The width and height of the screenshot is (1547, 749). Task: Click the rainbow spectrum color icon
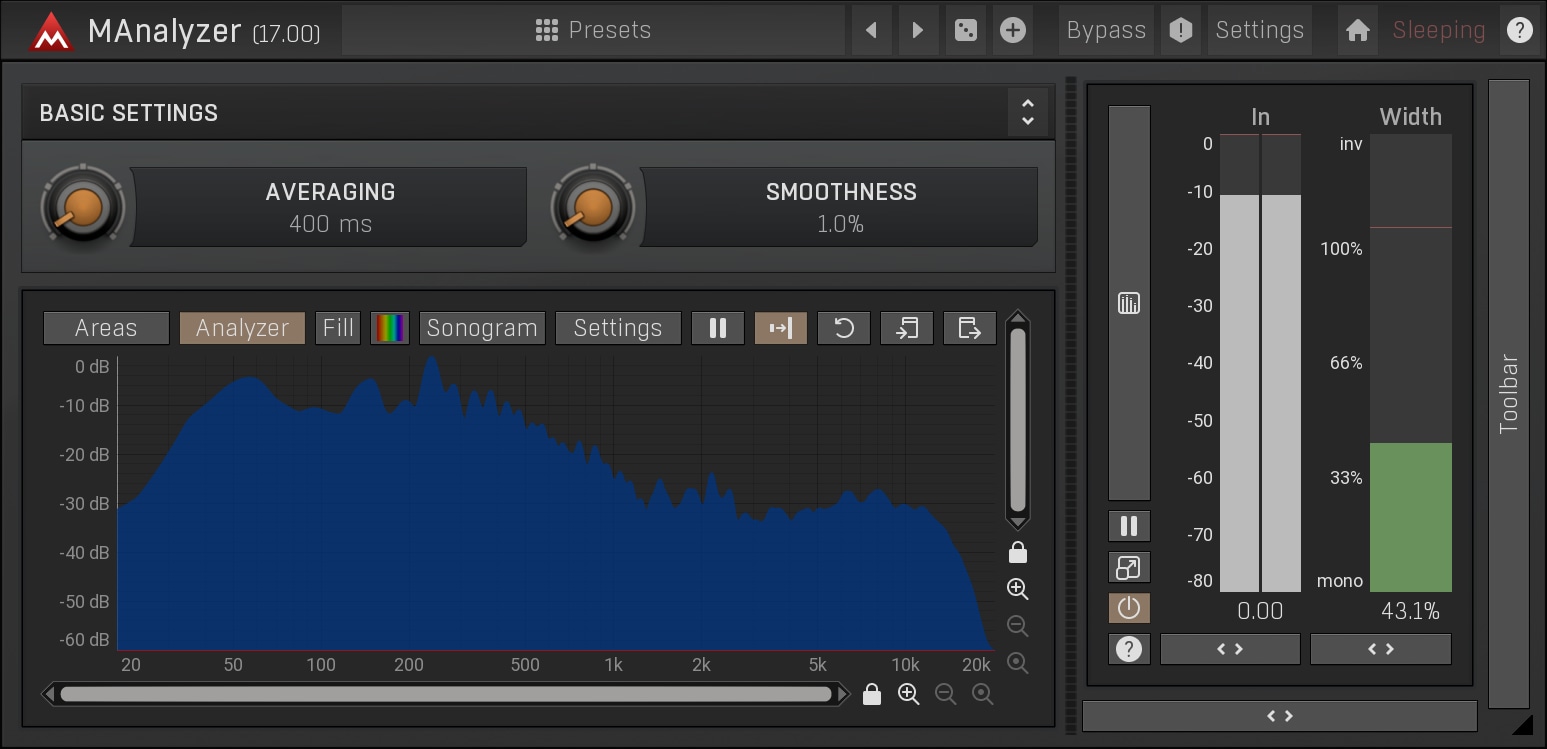click(390, 328)
